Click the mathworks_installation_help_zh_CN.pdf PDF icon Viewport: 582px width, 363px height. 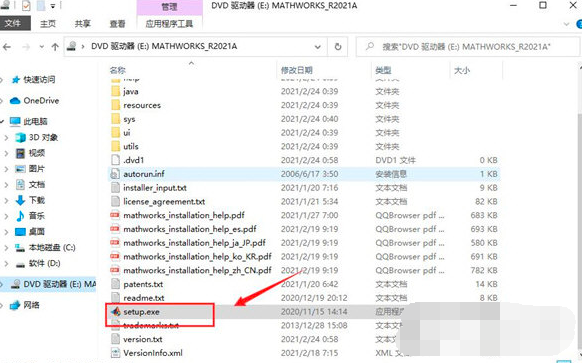(x=115, y=270)
